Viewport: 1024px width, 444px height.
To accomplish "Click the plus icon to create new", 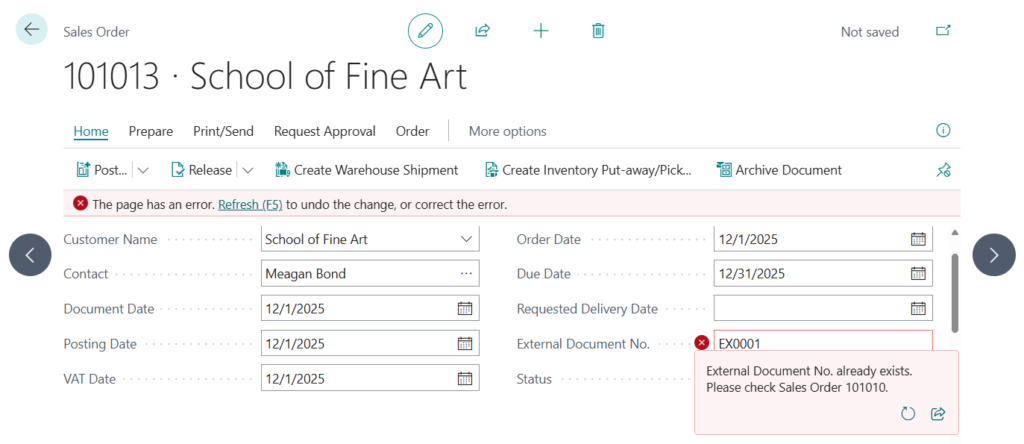I will pyautogui.click(x=541, y=31).
